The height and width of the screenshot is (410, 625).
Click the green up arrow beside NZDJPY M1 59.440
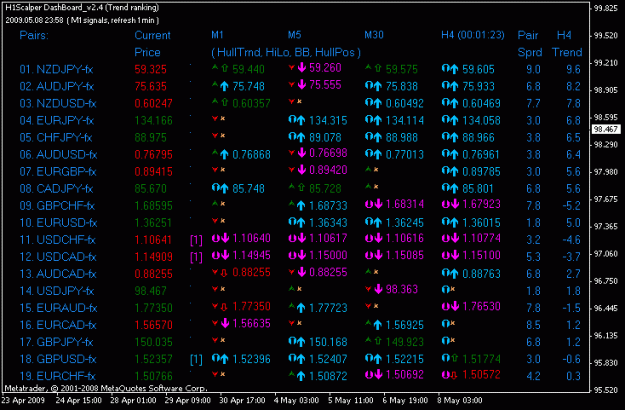224,69
